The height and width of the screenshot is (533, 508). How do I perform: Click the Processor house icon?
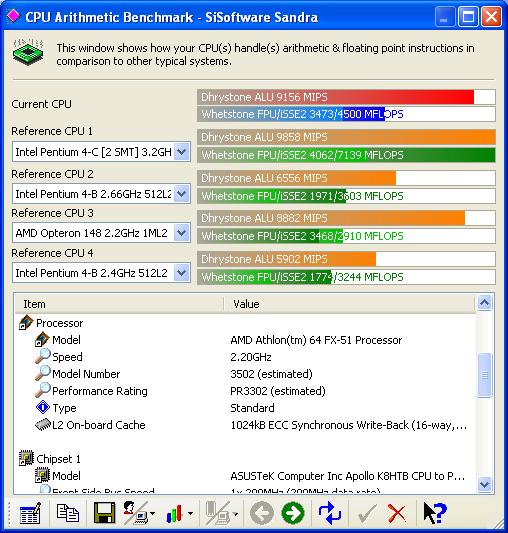(x=26, y=323)
